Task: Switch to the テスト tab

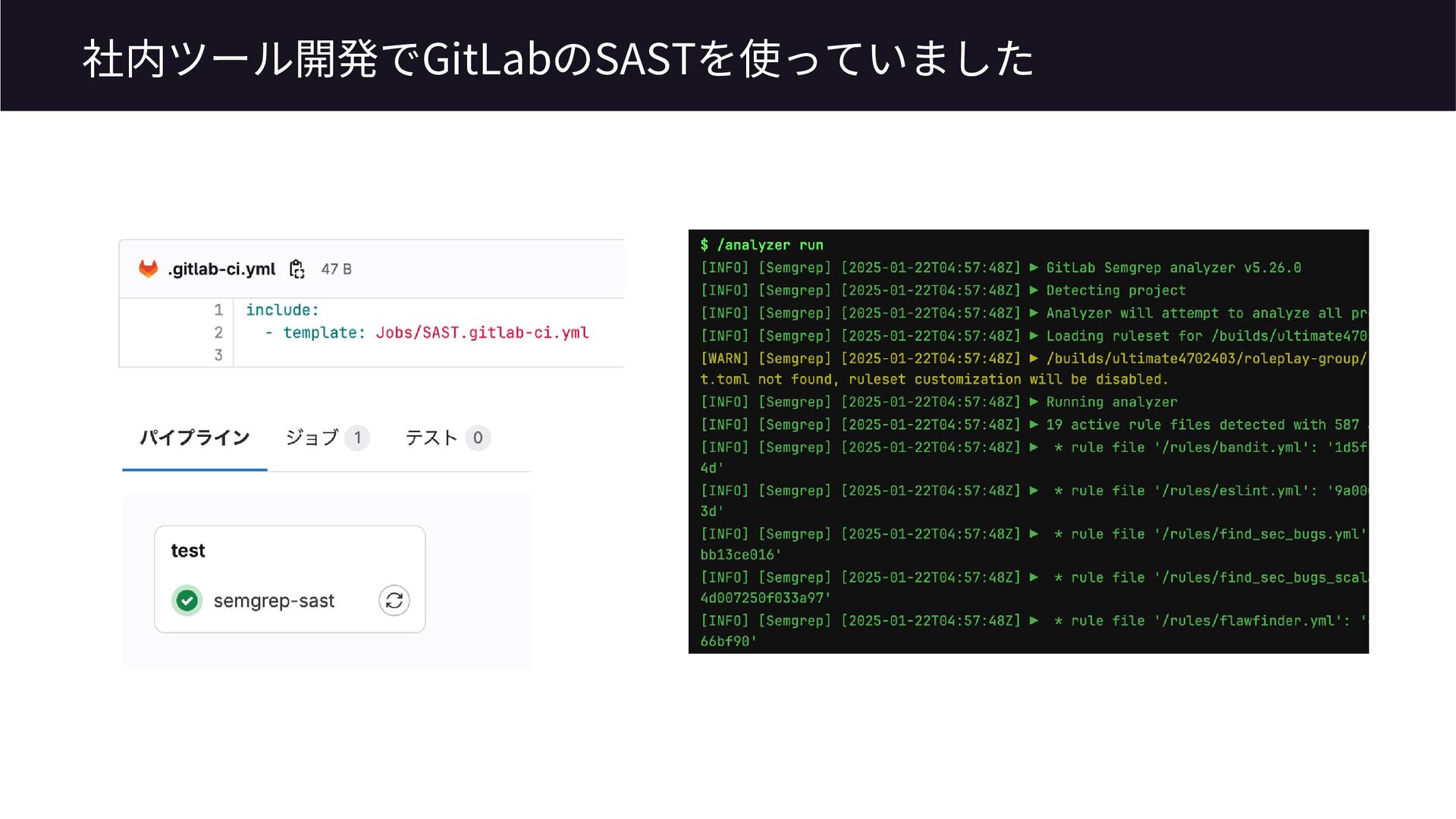Action: click(x=431, y=438)
